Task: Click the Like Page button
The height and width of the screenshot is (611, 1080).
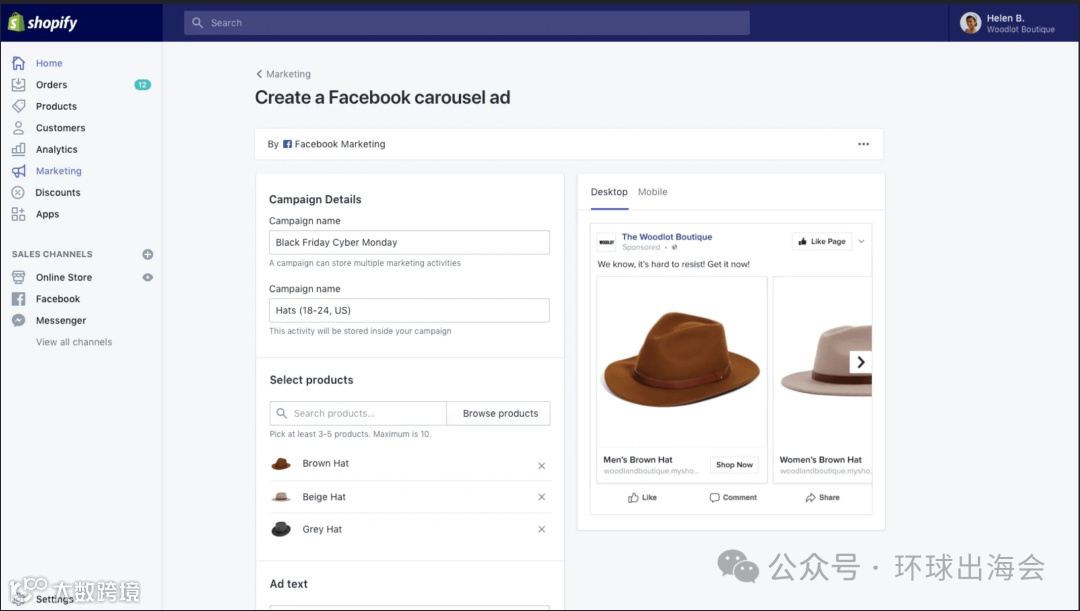Action: tap(822, 241)
